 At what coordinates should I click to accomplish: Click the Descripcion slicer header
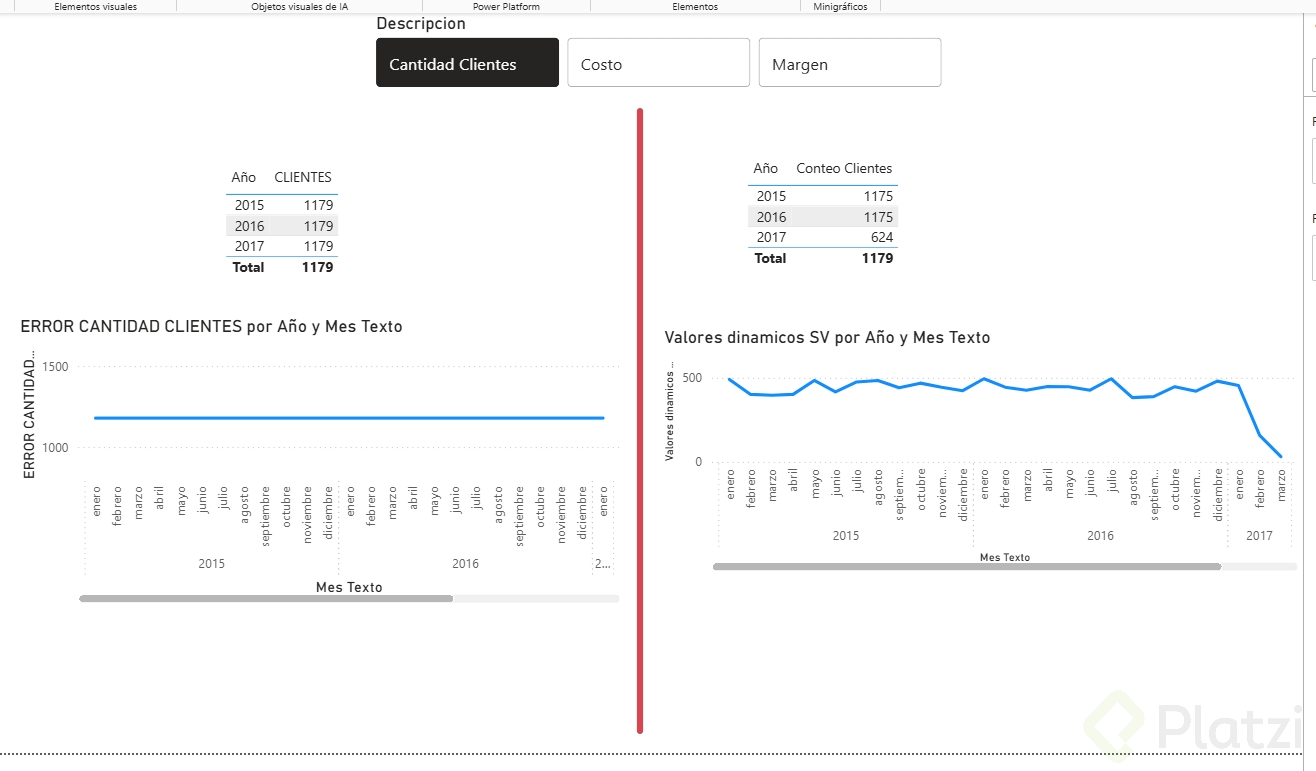[421, 23]
